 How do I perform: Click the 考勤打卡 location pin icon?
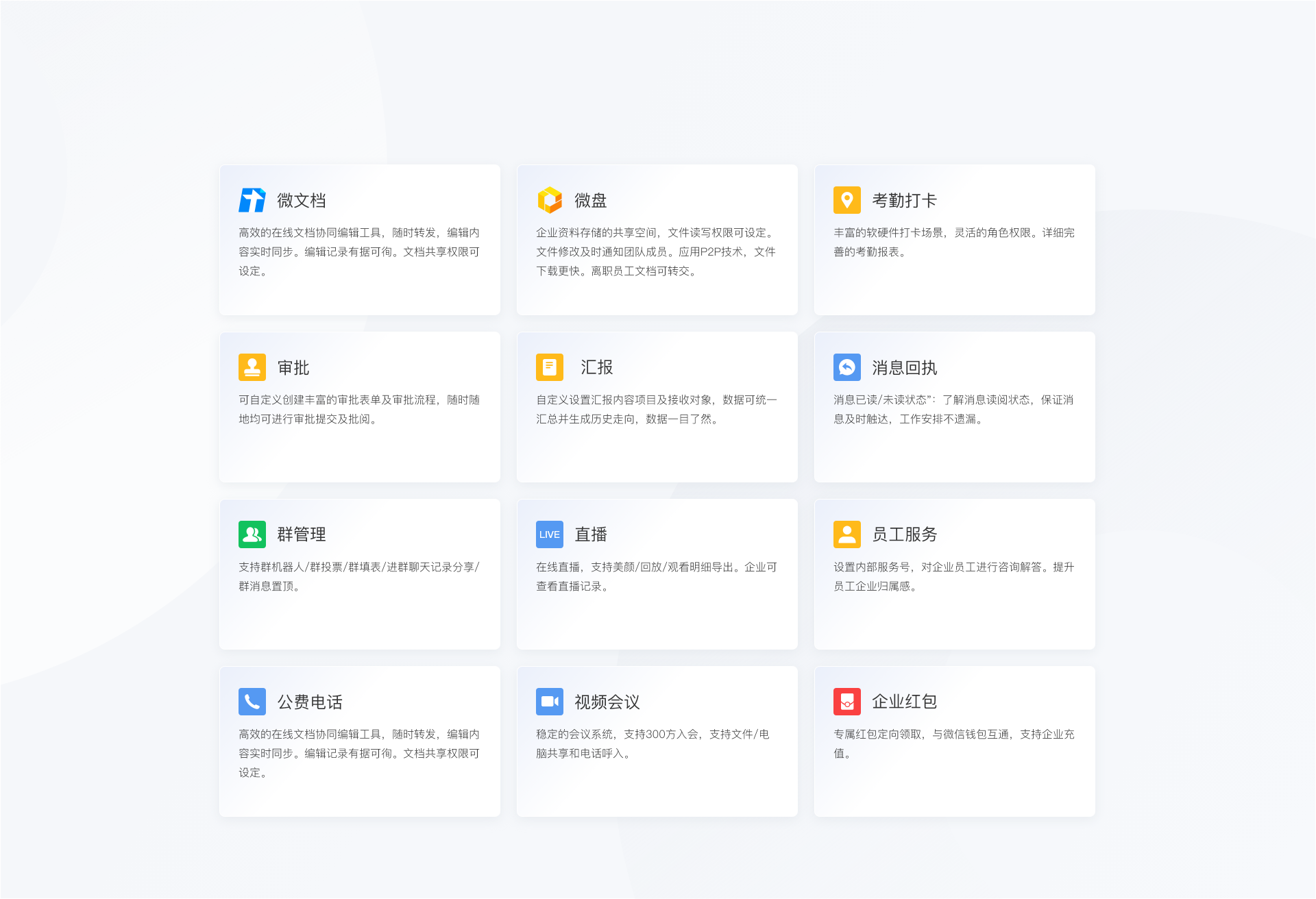pos(847,200)
